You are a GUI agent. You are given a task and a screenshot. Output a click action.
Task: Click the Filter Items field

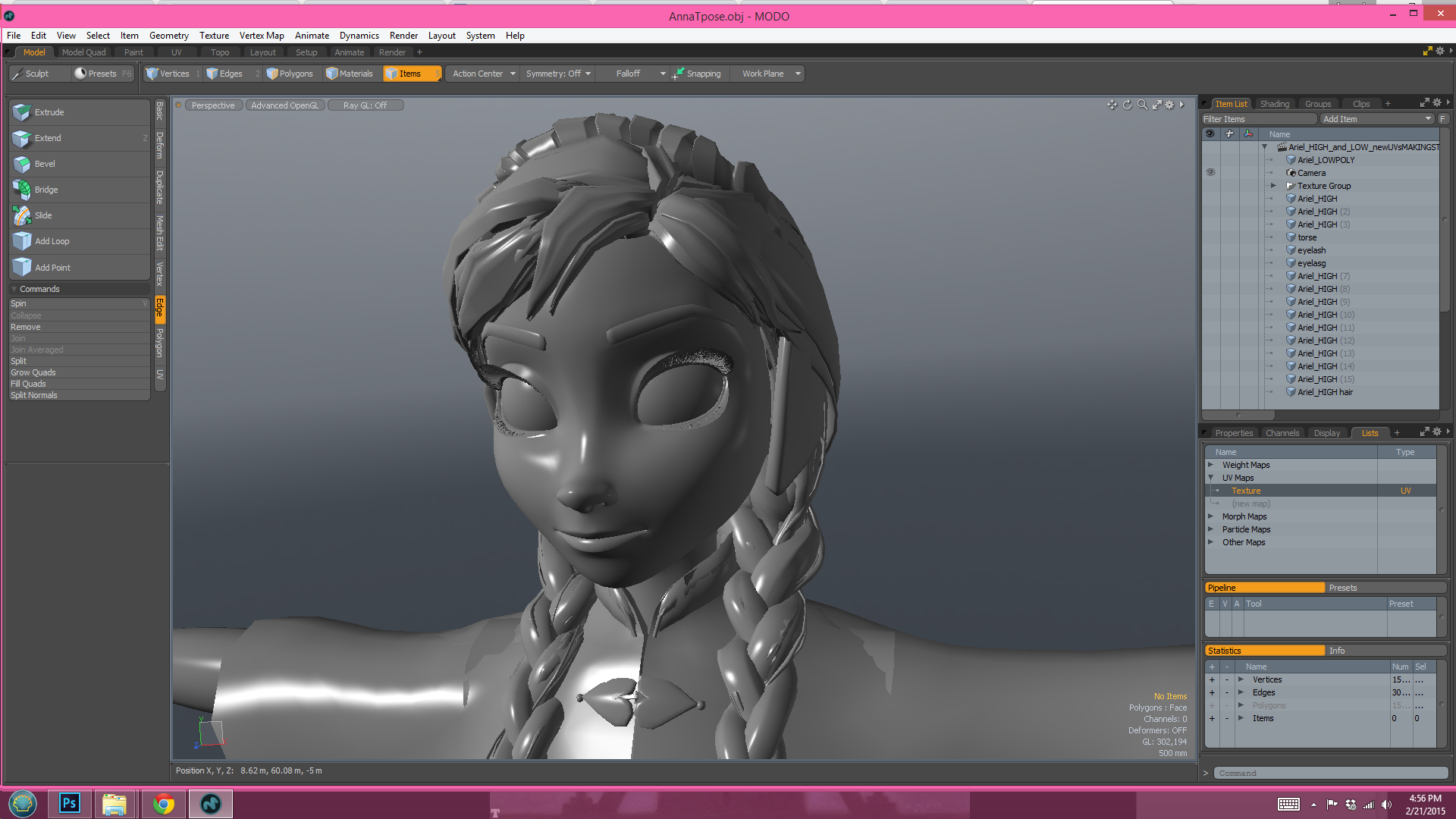(x=1259, y=119)
